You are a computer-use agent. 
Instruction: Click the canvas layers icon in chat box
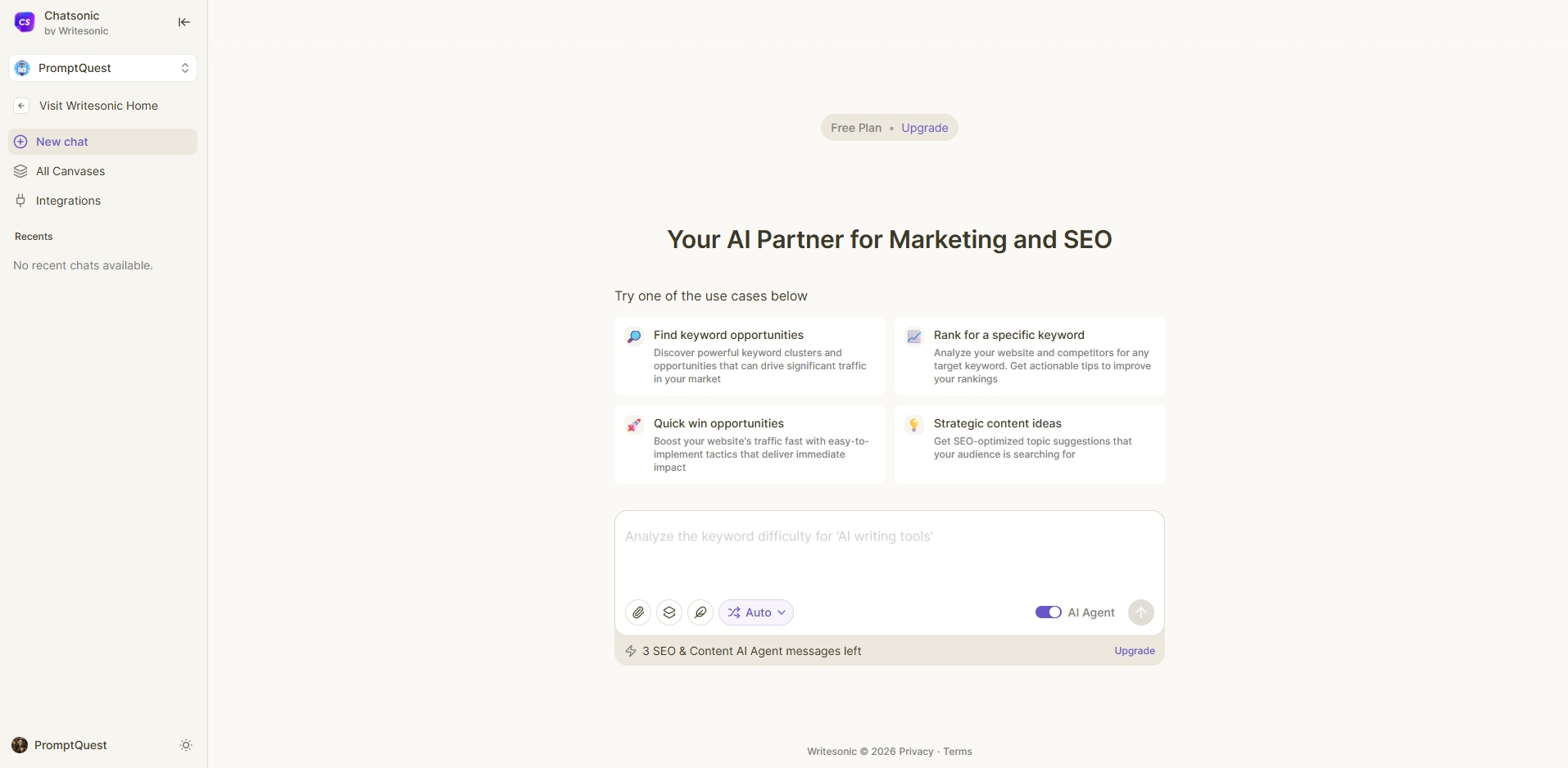(x=669, y=612)
